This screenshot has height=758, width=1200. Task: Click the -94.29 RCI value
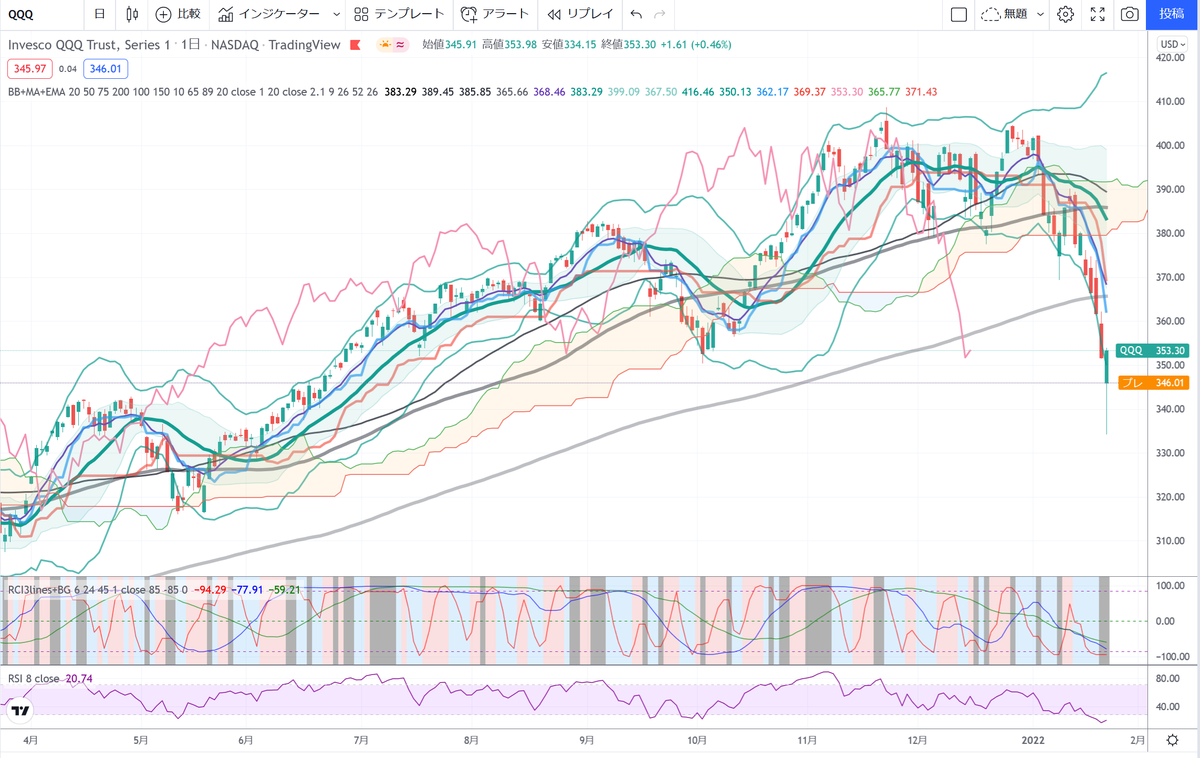pos(209,590)
